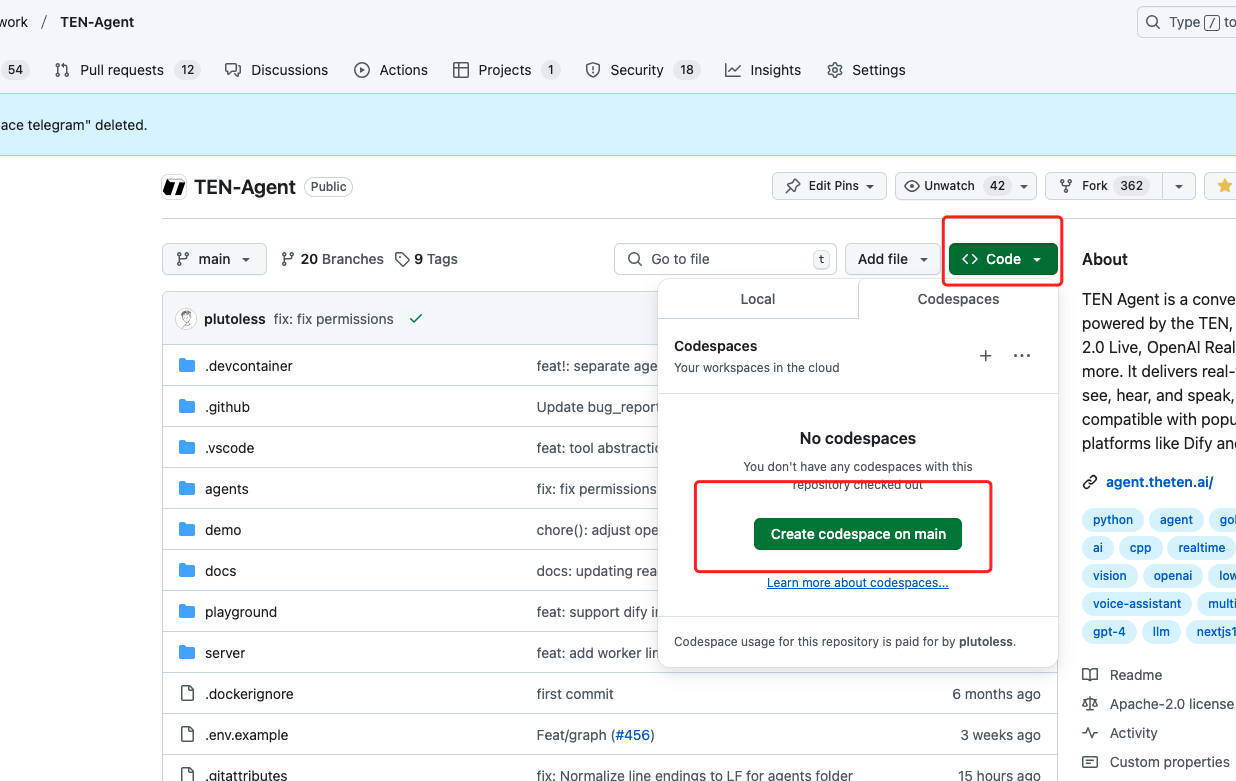
Task: Click the link icon beside agent.theten.ai
Action: [1090, 482]
